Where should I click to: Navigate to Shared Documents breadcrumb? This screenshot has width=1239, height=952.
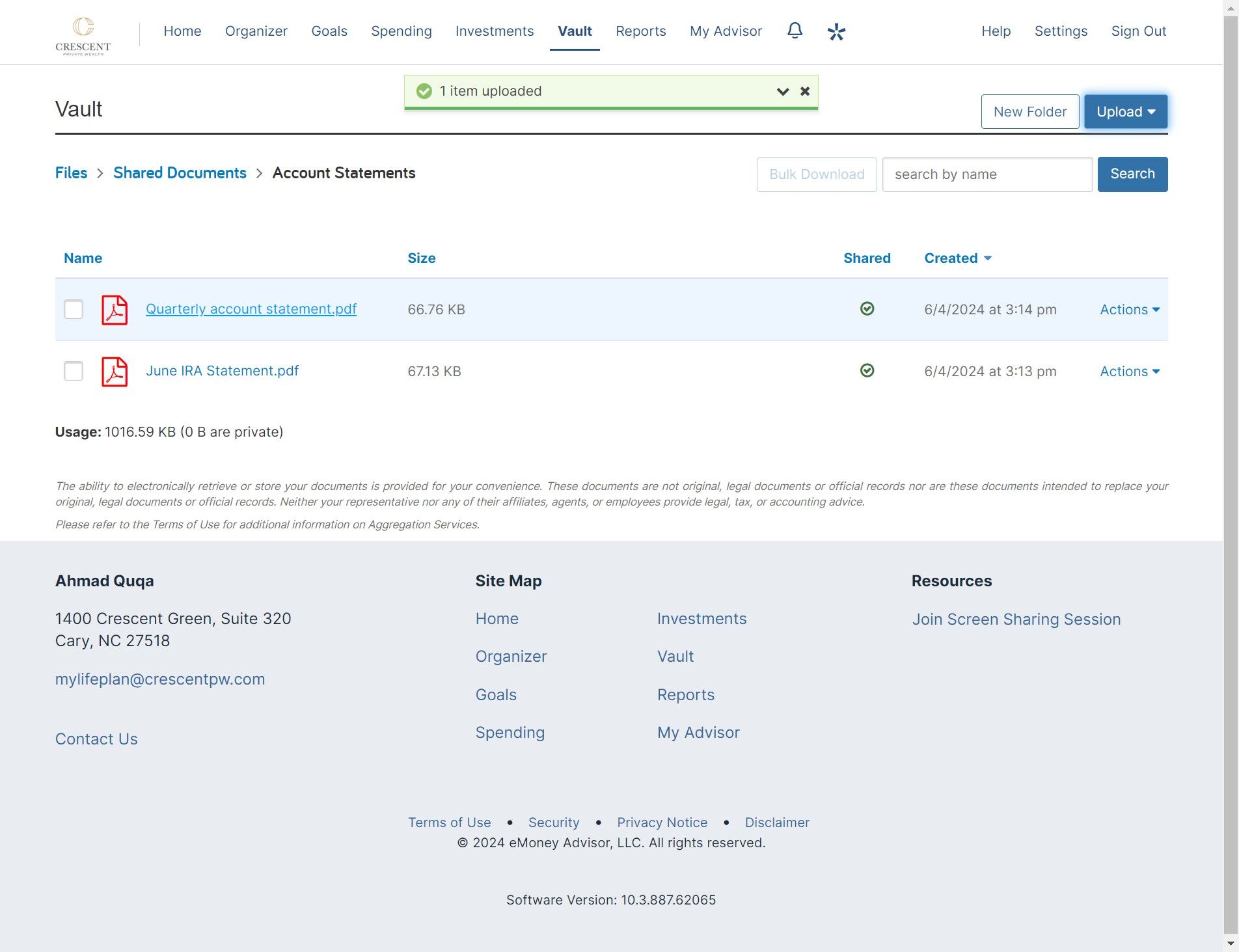180,173
